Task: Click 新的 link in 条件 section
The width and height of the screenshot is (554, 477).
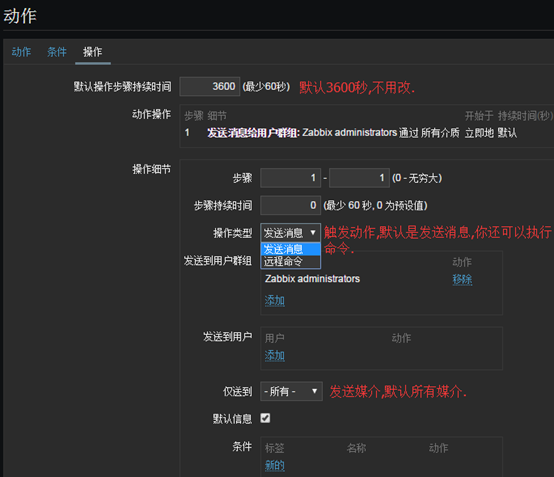Action: (x=275, y=465)
